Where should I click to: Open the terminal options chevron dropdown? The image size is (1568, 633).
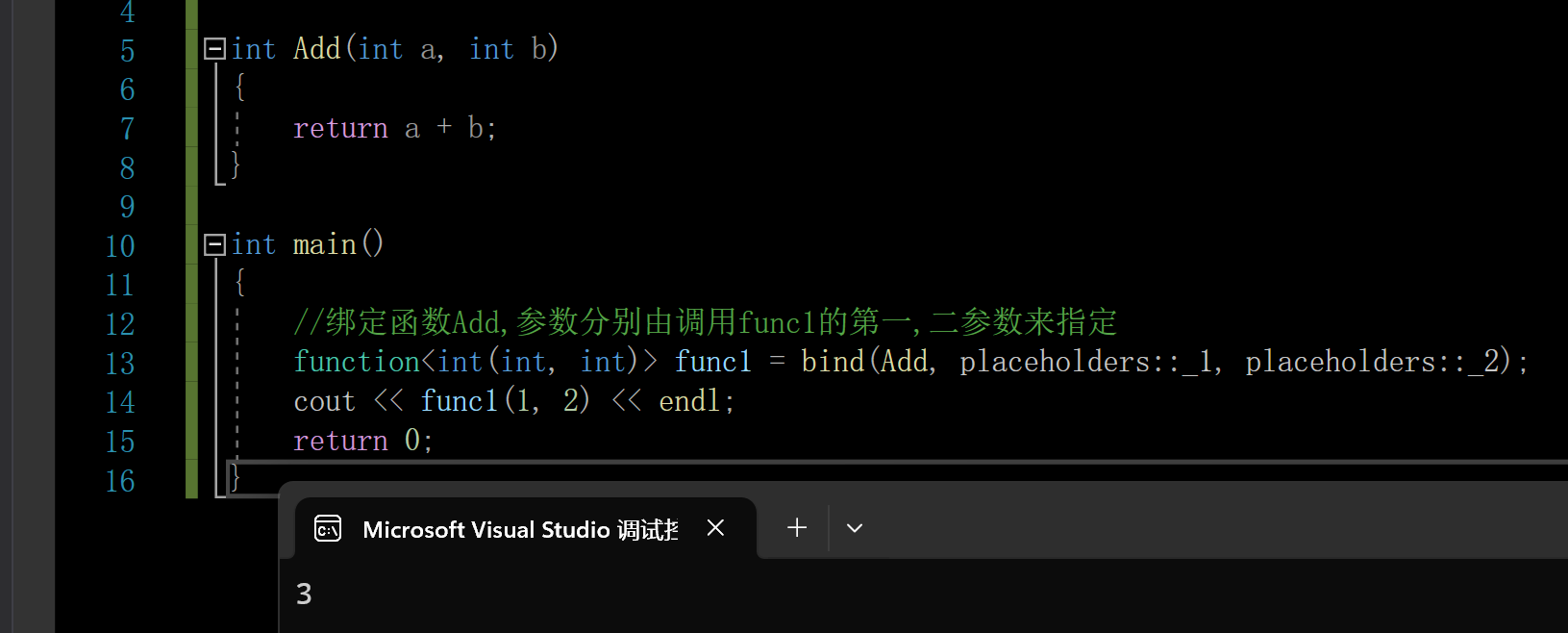pyautogui.click(x=854, y=527)
